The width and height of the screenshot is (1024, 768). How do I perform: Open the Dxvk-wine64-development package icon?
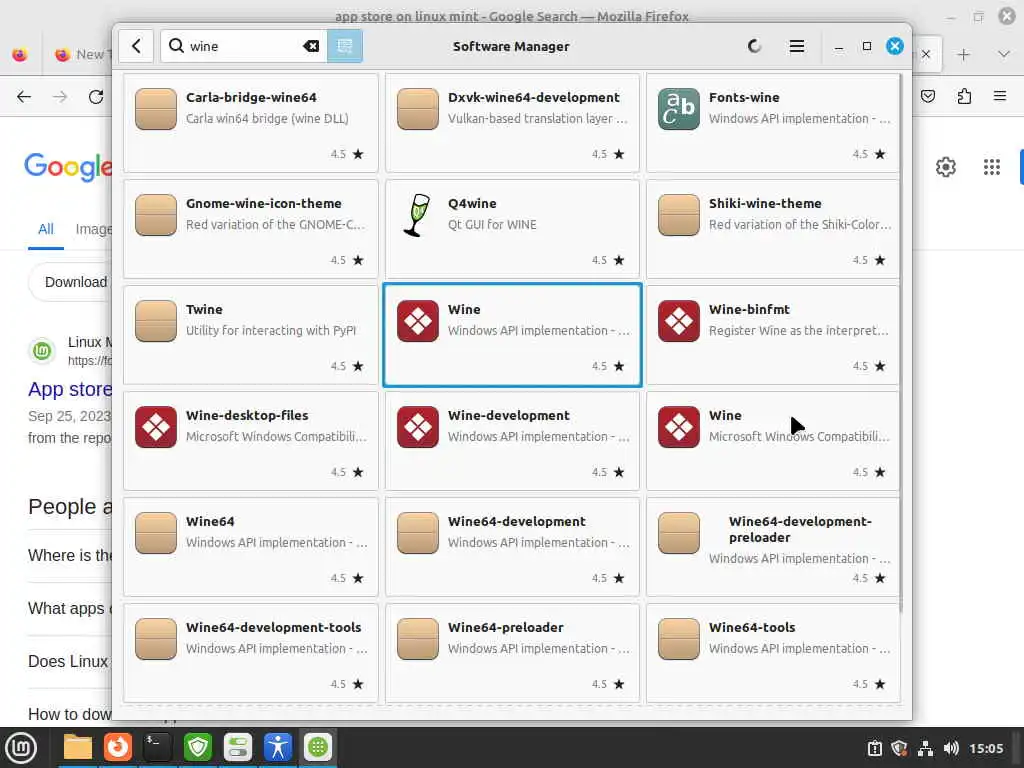[x=417, y=109]
